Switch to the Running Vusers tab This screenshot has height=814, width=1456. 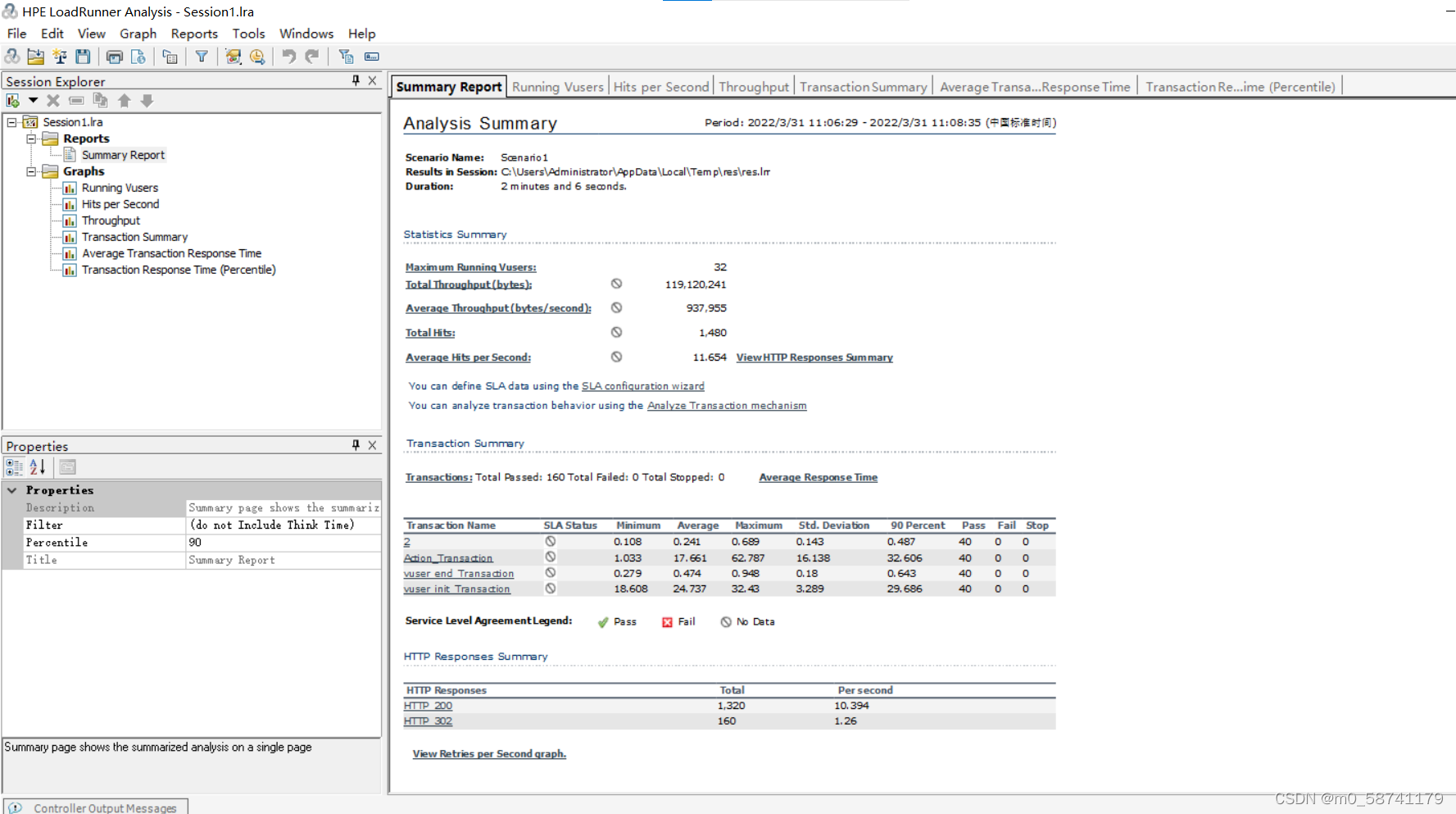click(x=558, y=87)
